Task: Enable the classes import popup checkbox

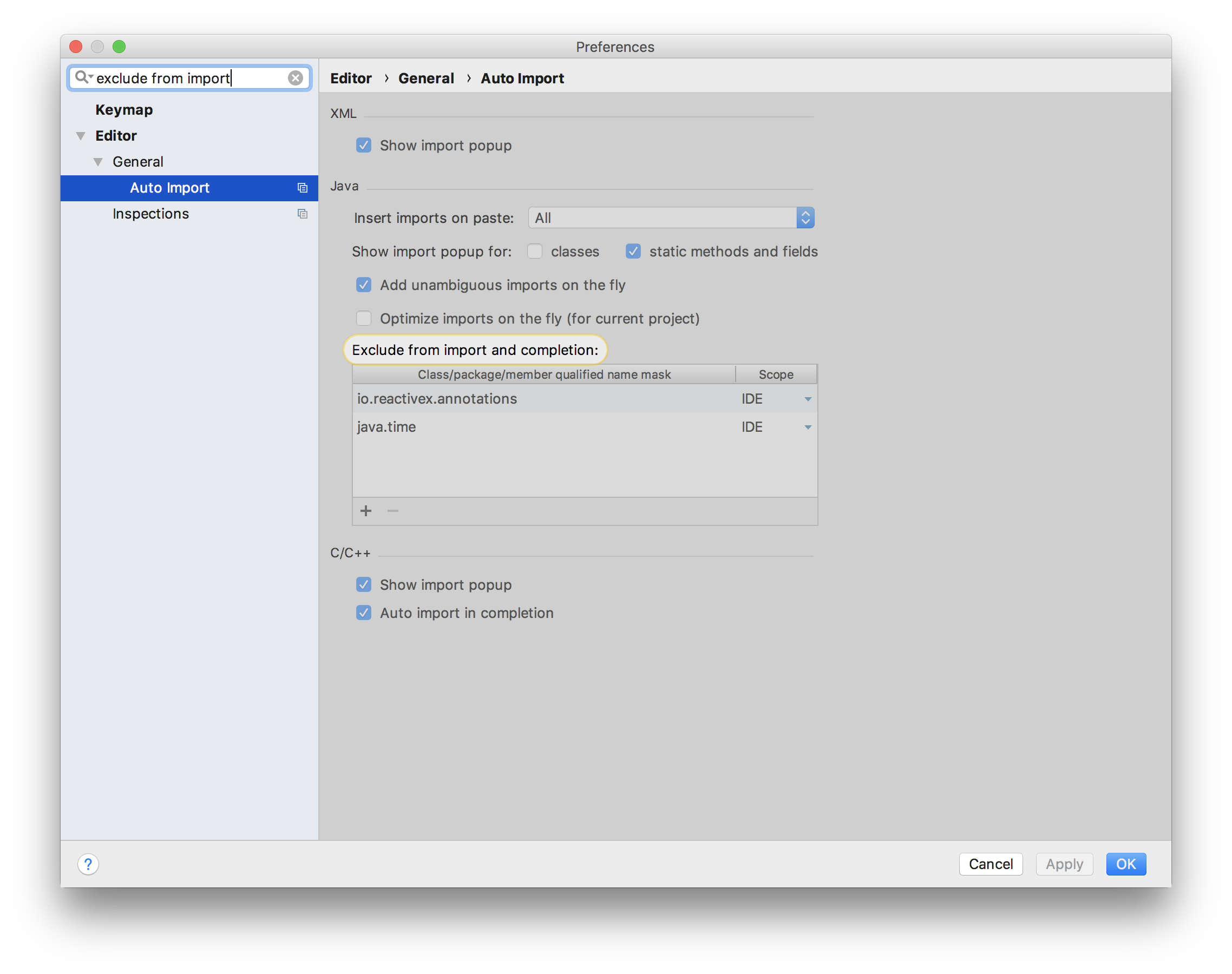Action: click(x=534, y=252)
